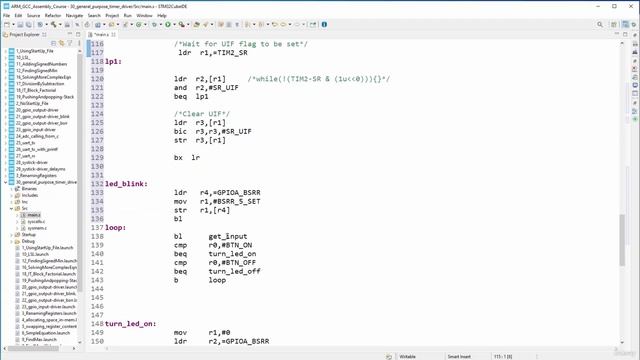Expand the Includes node
The width and height of the screenshot is (640, 360).
pos(11,195)
